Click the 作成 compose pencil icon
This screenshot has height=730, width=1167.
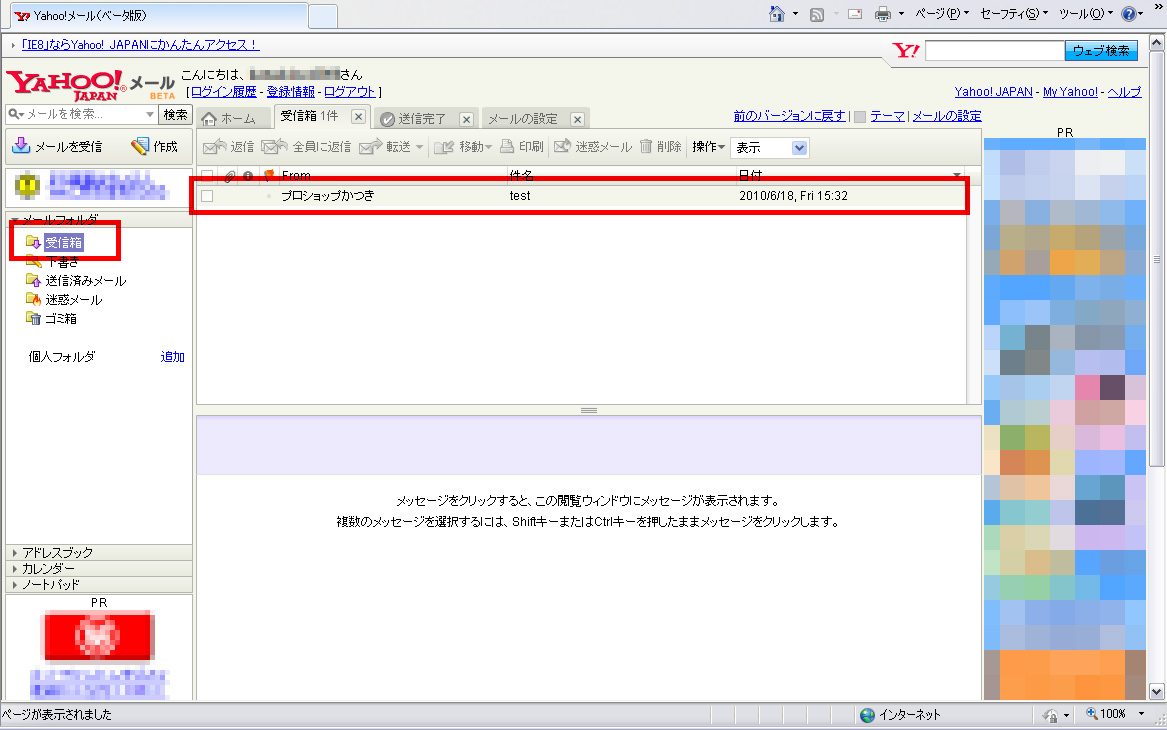tap(140, 146)
